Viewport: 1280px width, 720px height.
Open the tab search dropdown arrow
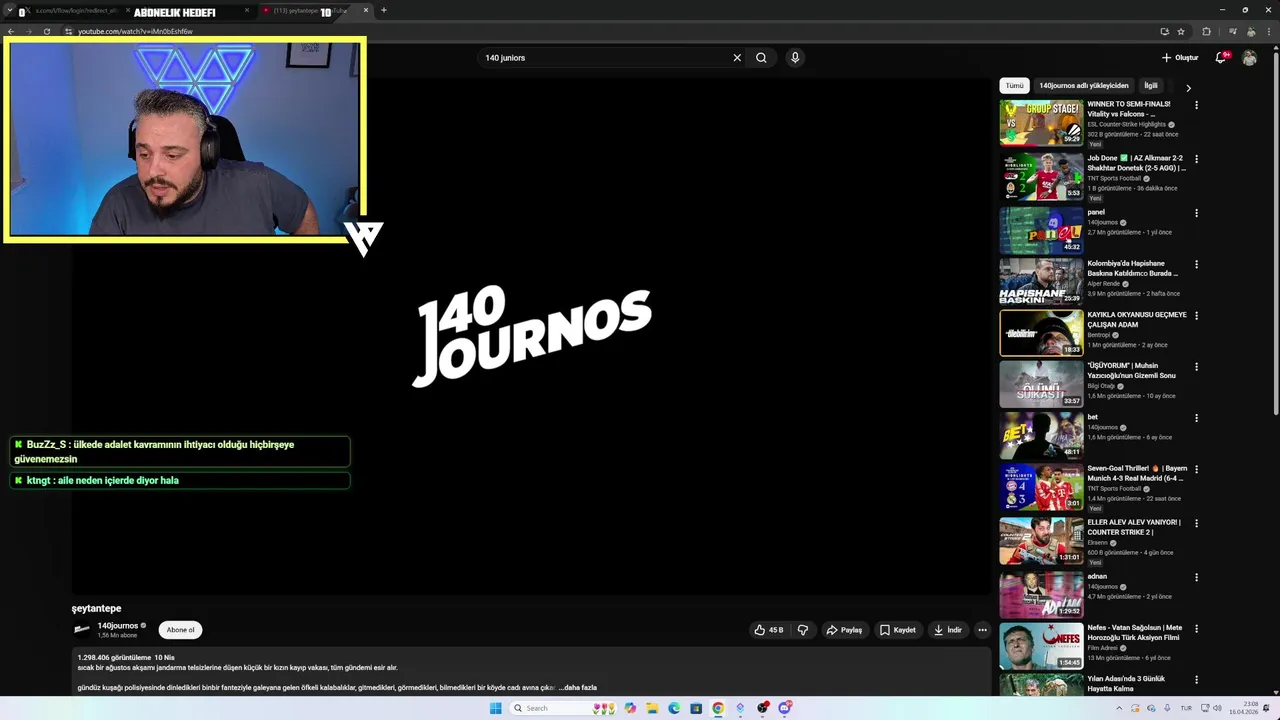tap(10, 11)
